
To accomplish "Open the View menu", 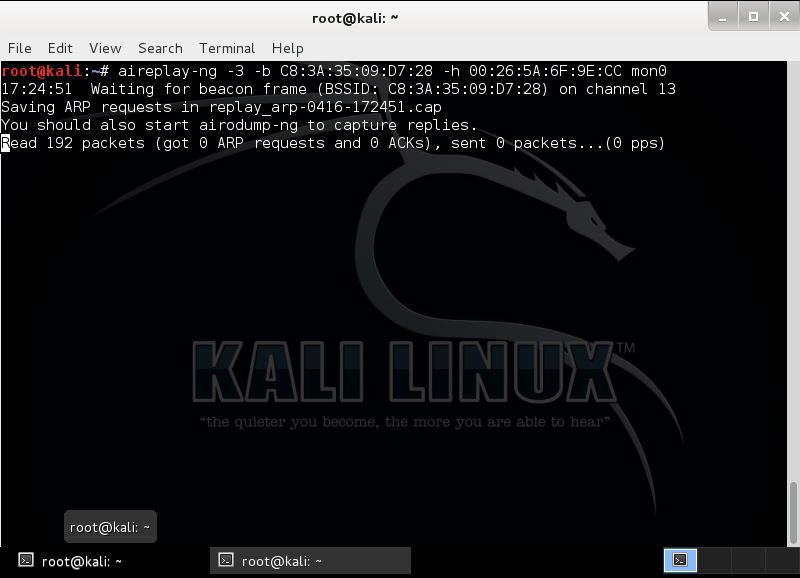I will (x=105, y=48).
